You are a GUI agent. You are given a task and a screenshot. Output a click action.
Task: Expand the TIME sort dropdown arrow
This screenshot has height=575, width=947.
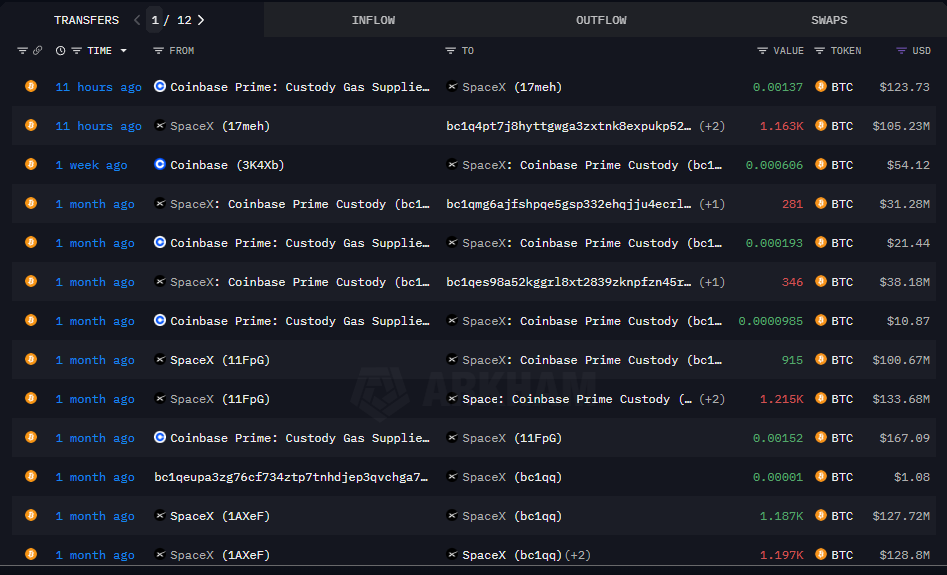pos(124,51)
